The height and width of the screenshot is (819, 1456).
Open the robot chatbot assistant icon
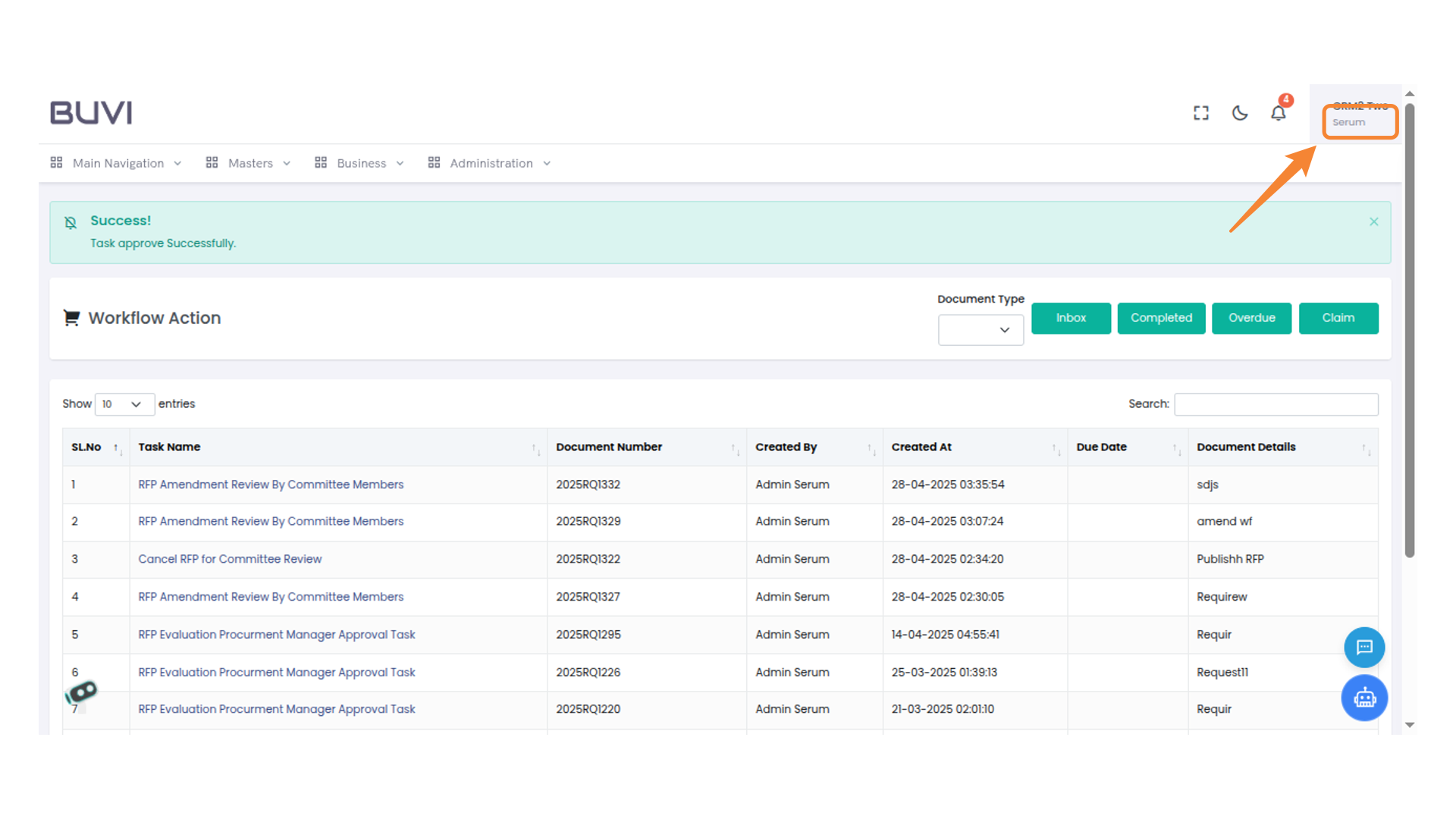1364,698
